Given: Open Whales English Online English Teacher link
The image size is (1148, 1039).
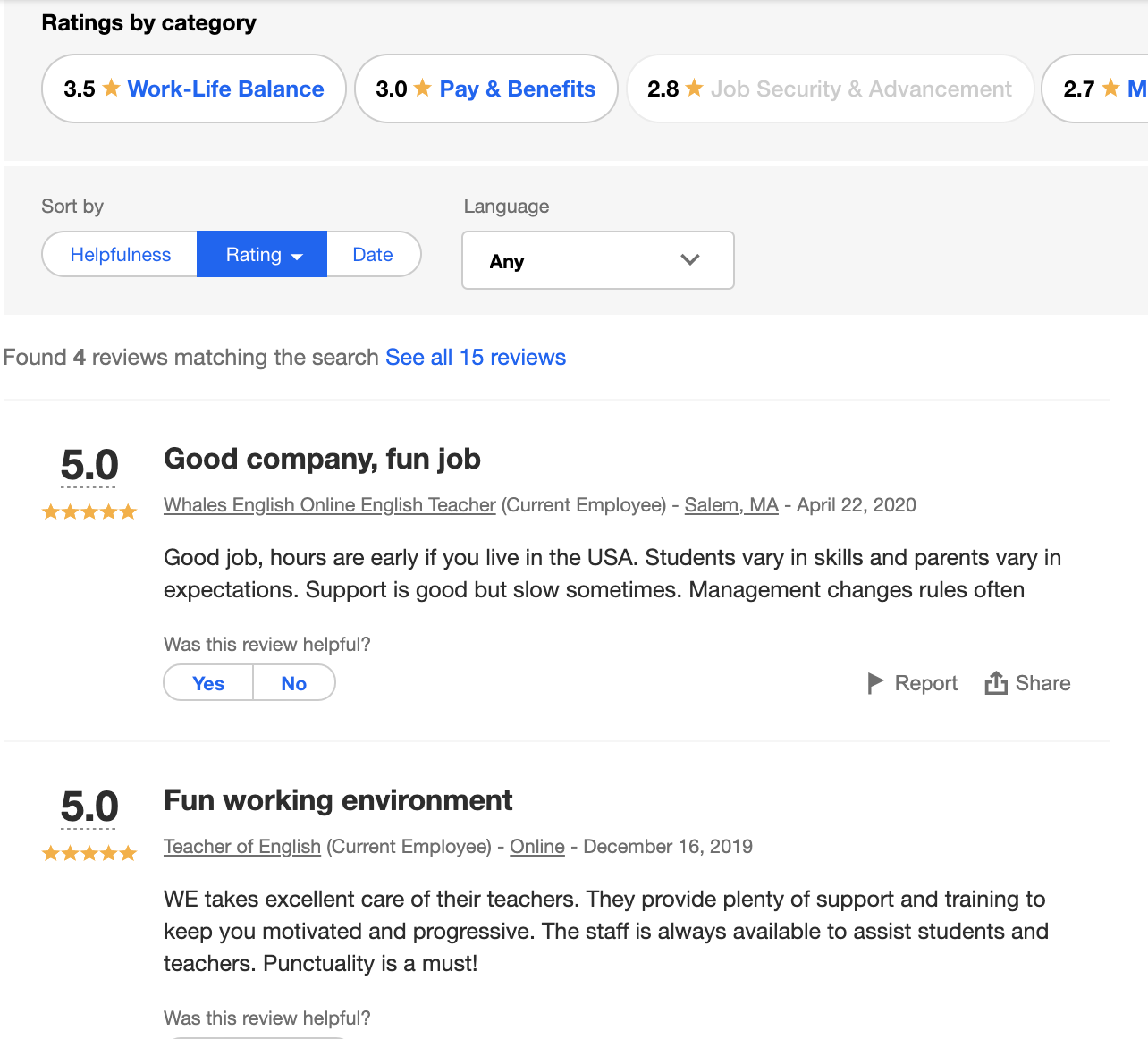Looking at the screenshot, I should click(329, 505).
